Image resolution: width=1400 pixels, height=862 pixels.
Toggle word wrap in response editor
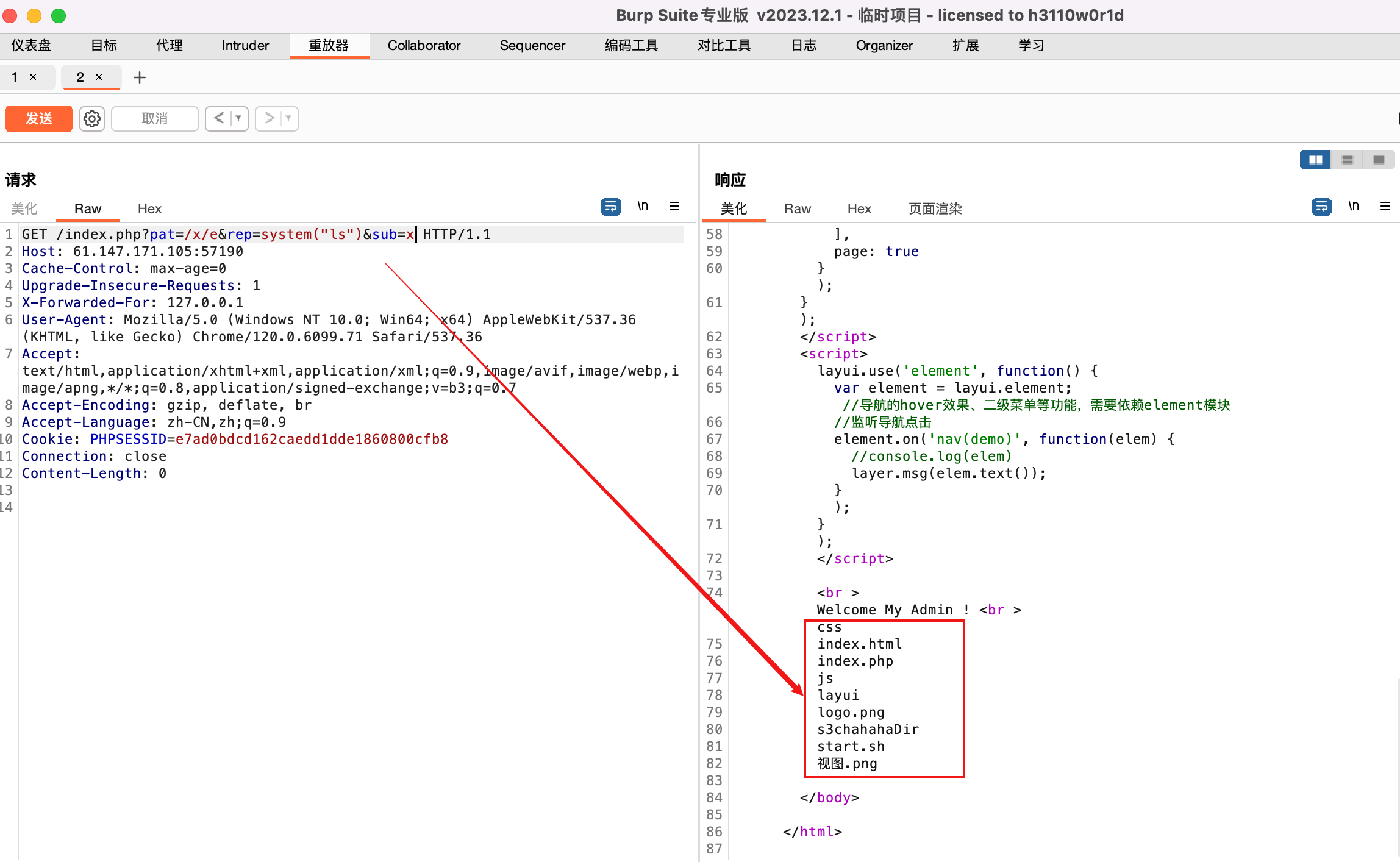coord(1321,206)
